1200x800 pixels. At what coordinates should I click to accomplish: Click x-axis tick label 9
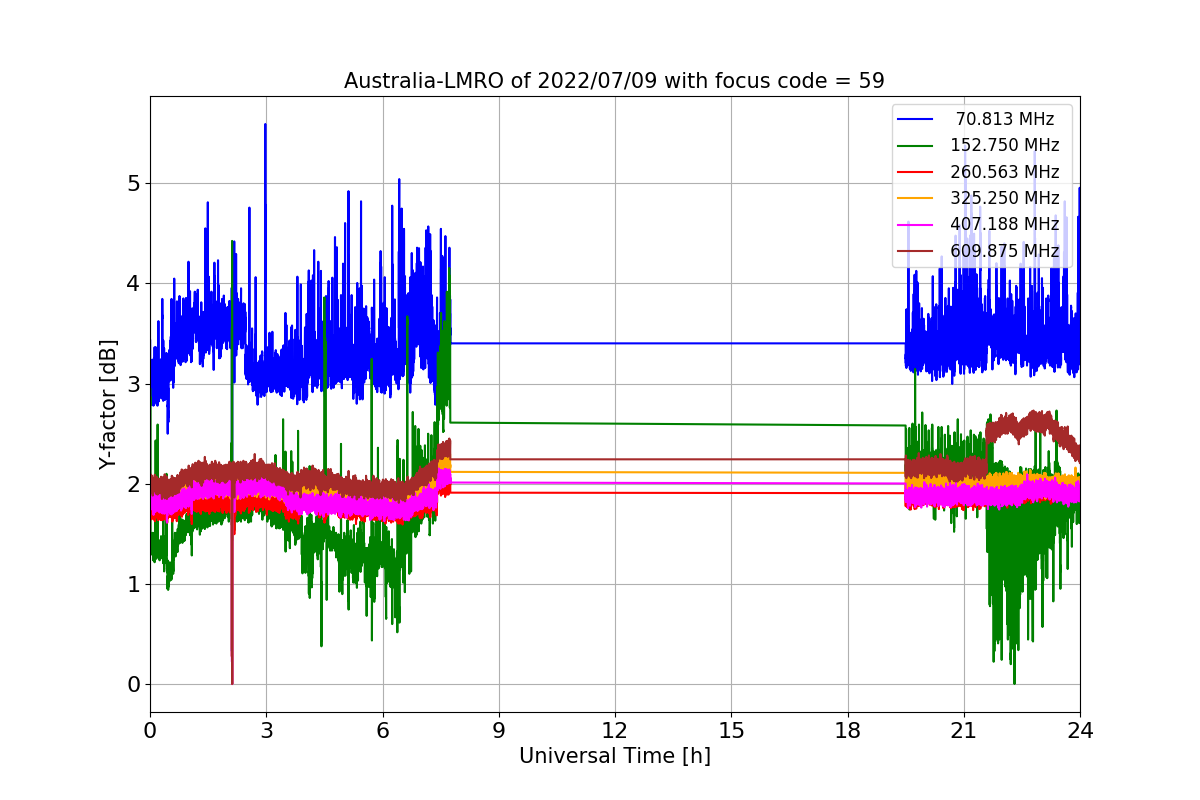tap(499, 731)
